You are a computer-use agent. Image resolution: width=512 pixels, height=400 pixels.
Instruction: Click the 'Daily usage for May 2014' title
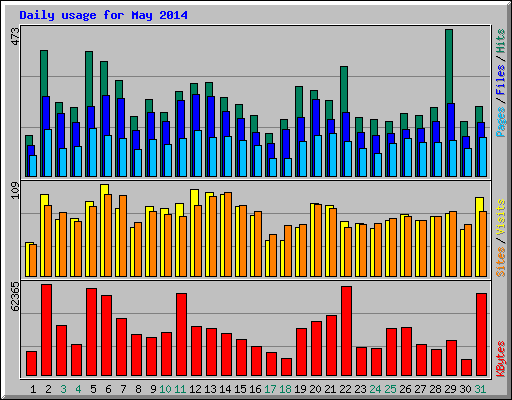[103, 15]
